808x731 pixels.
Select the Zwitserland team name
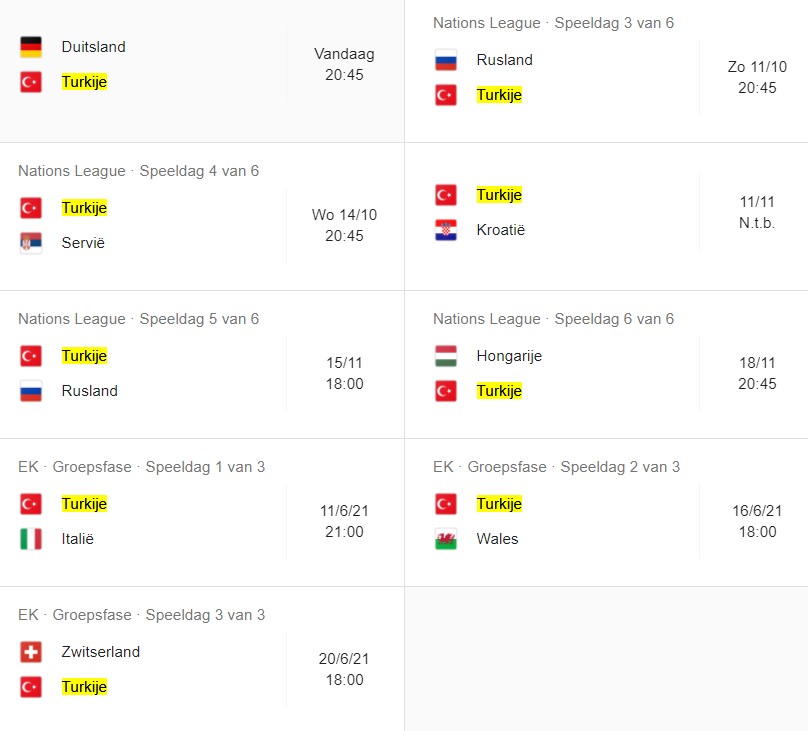[x=100, y=652]
